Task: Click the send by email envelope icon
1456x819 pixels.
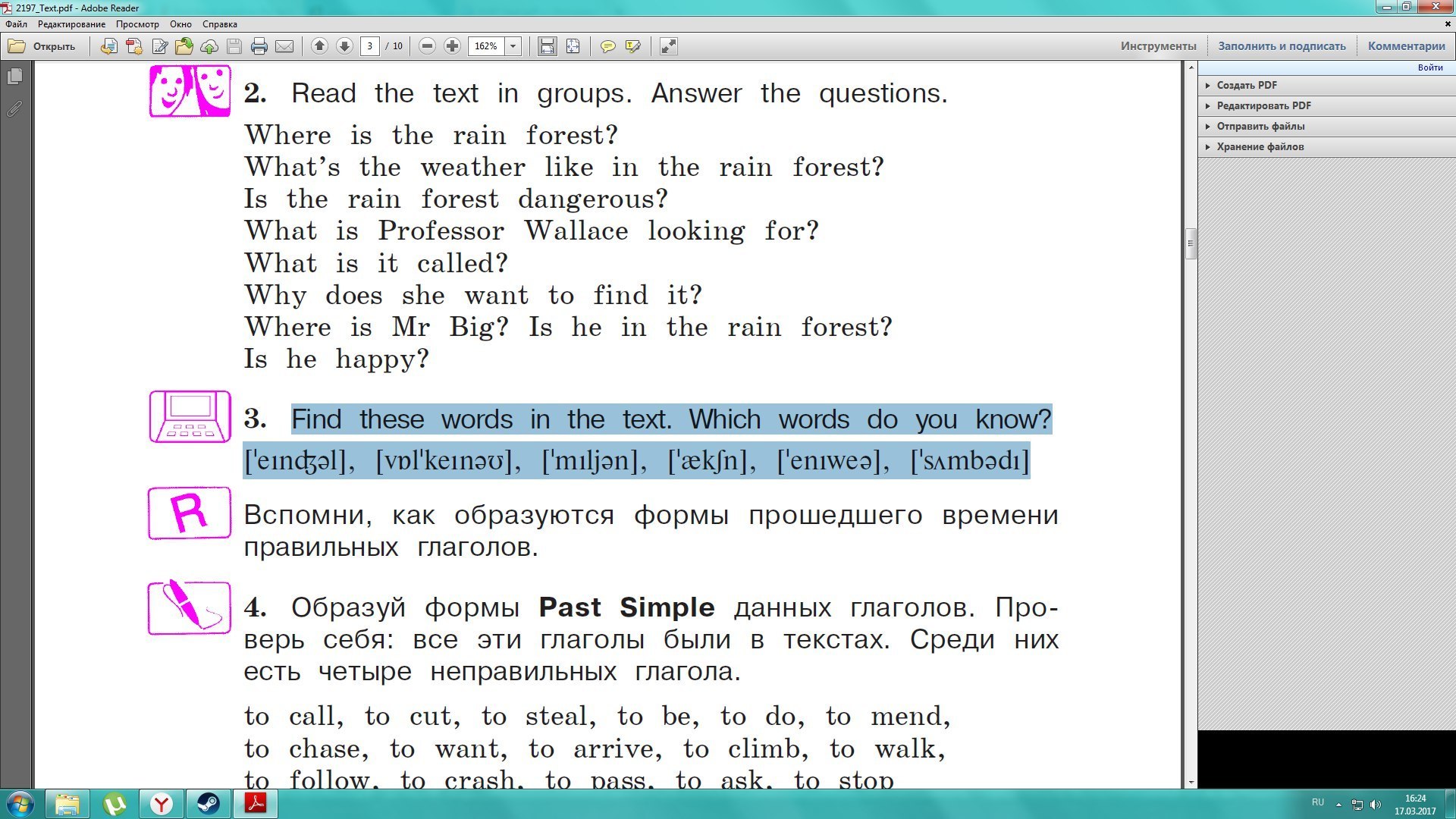Action: pyautogui.click(x=284, y=46)
